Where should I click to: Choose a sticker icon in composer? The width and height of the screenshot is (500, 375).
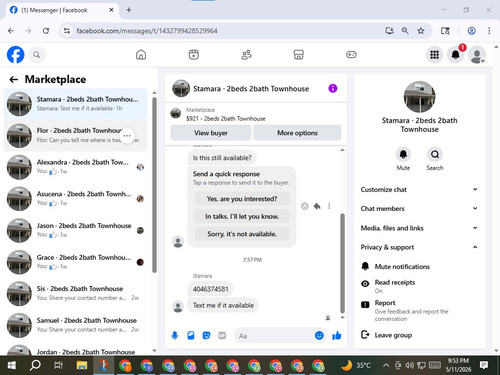click(206, 335)
